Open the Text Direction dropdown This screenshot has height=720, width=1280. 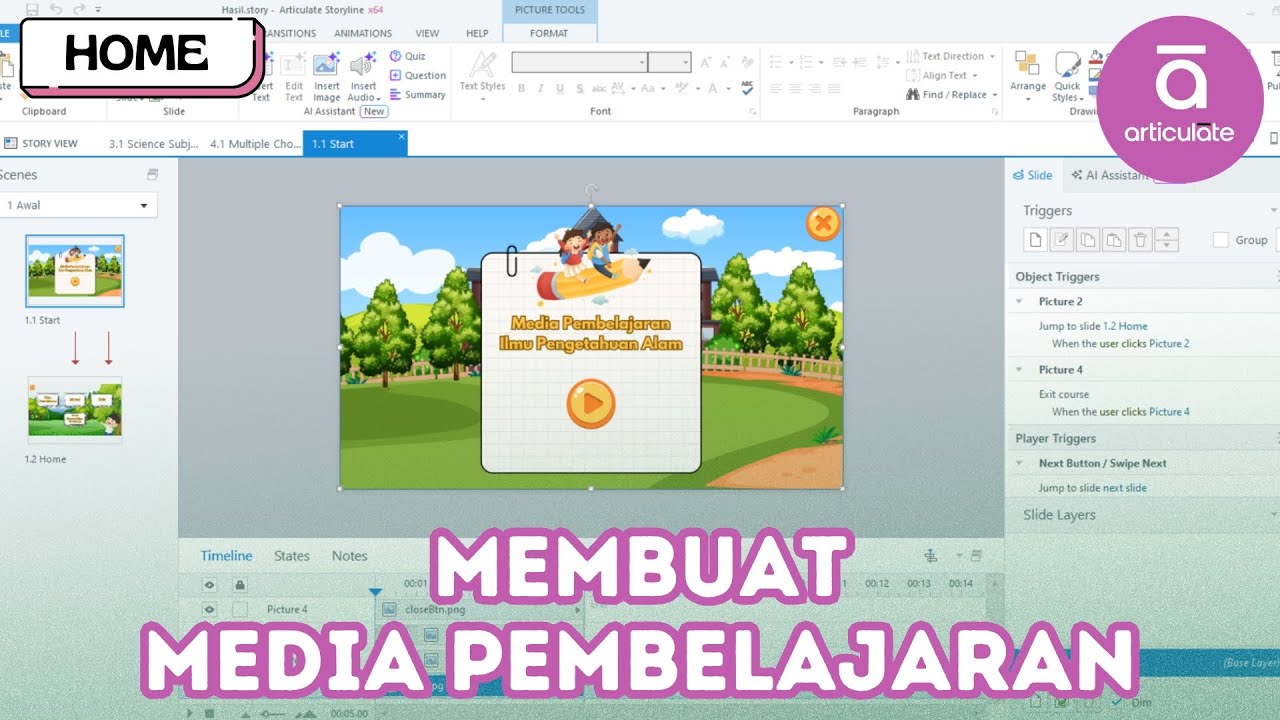(952, 56)
